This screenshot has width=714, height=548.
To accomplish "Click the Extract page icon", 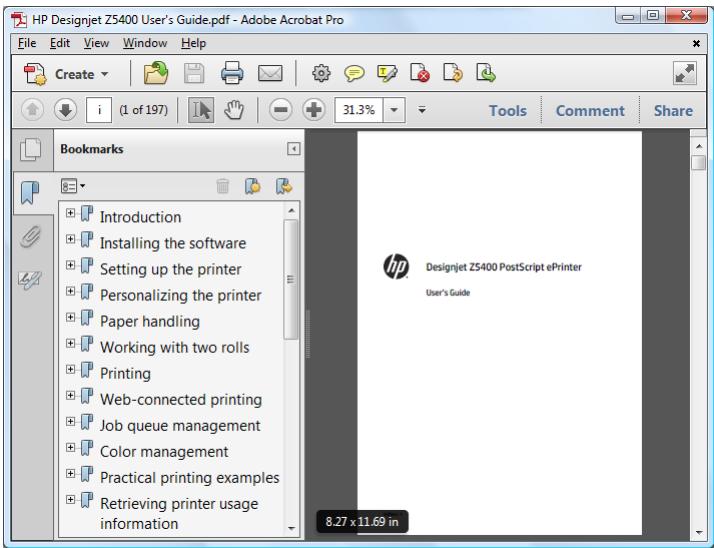I will (x=485, y=73).
